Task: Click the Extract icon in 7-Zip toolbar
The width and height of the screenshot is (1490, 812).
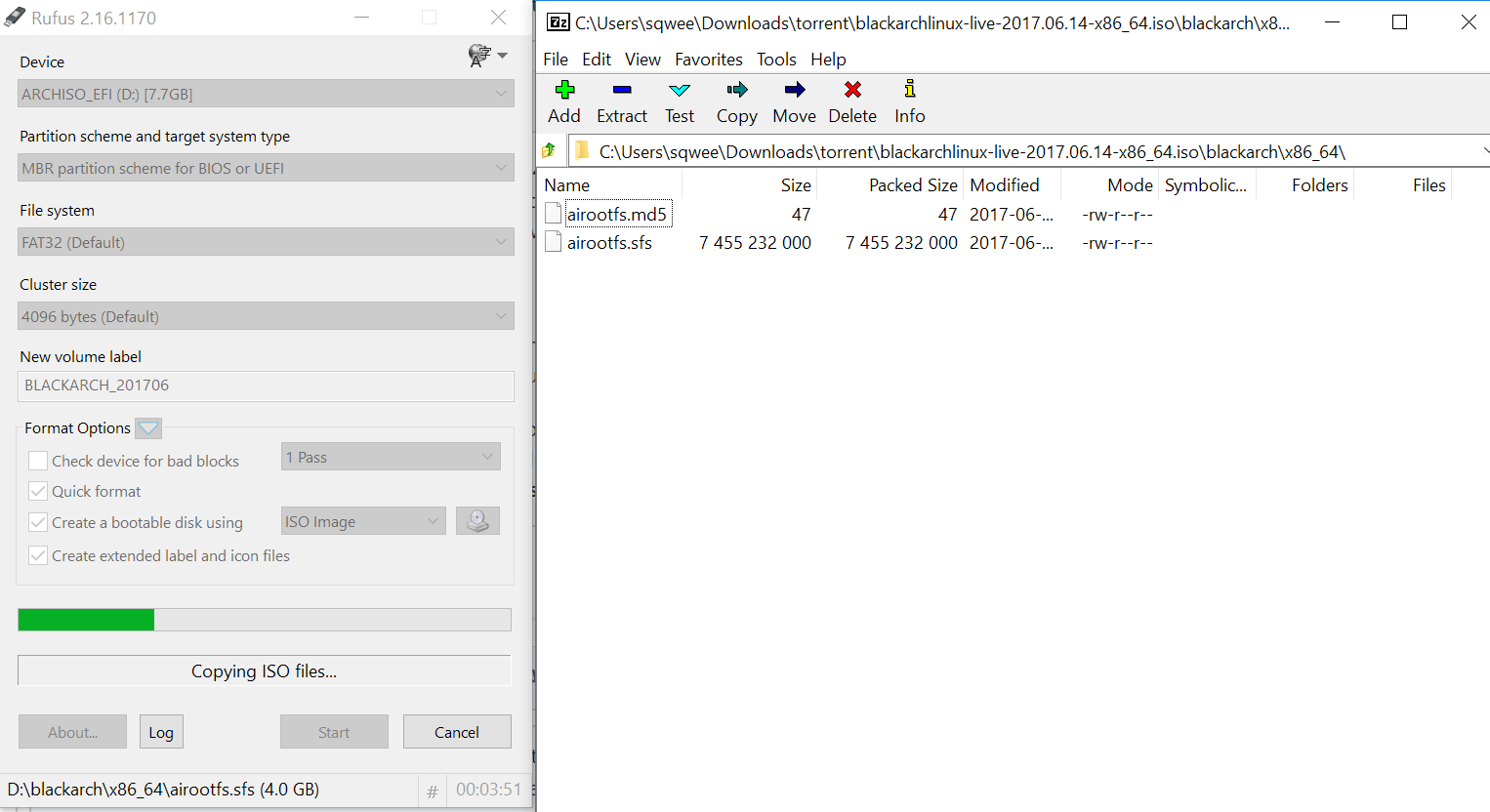Action: (622, 90)
